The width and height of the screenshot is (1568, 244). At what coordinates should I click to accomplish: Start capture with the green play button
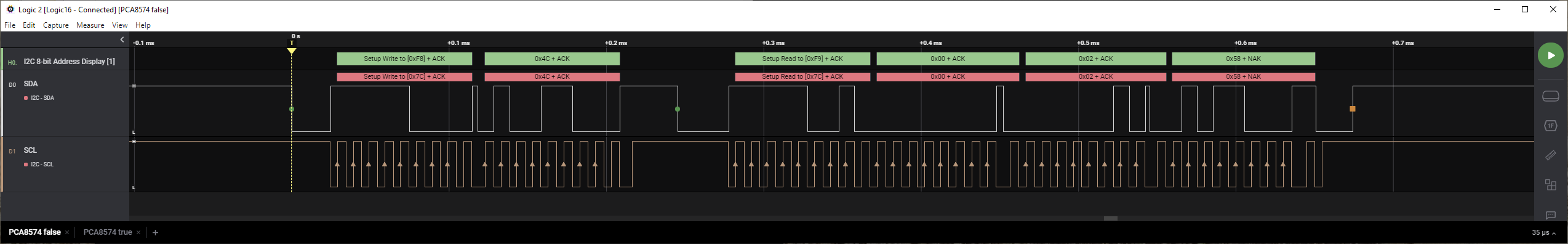[1551, 55]
